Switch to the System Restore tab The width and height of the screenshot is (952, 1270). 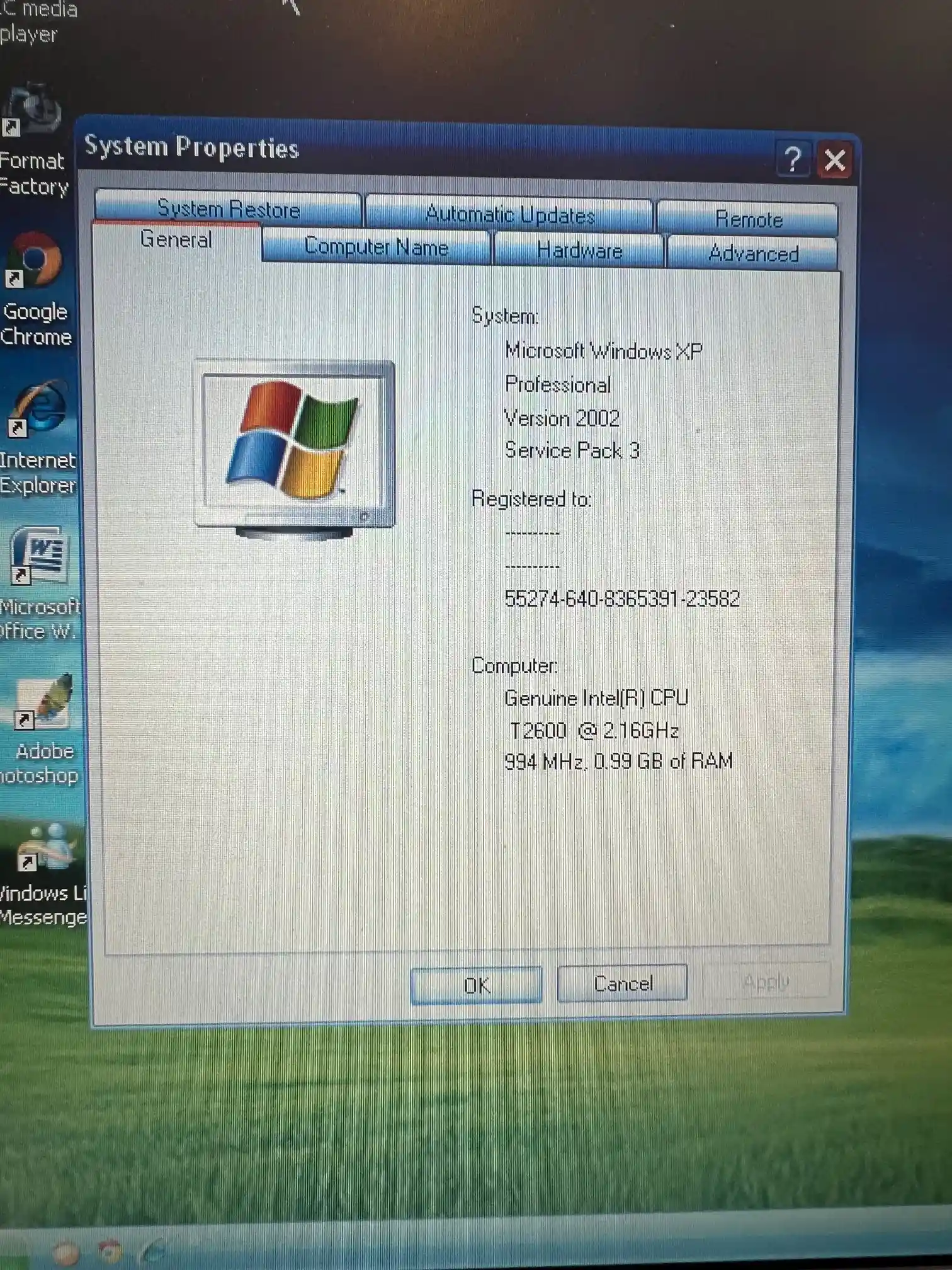228,209
